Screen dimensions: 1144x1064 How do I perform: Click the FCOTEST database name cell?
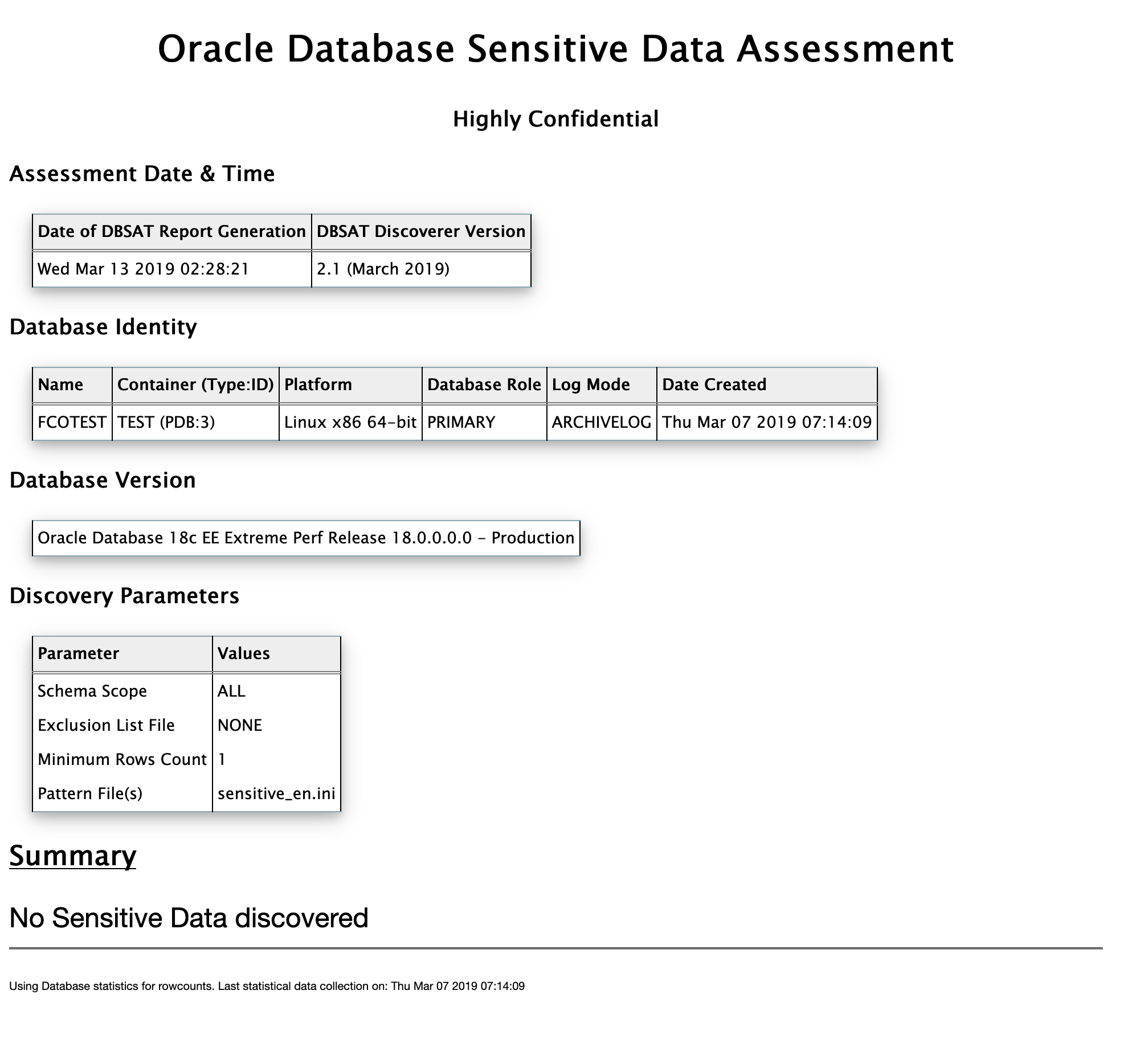click(72, 423)
